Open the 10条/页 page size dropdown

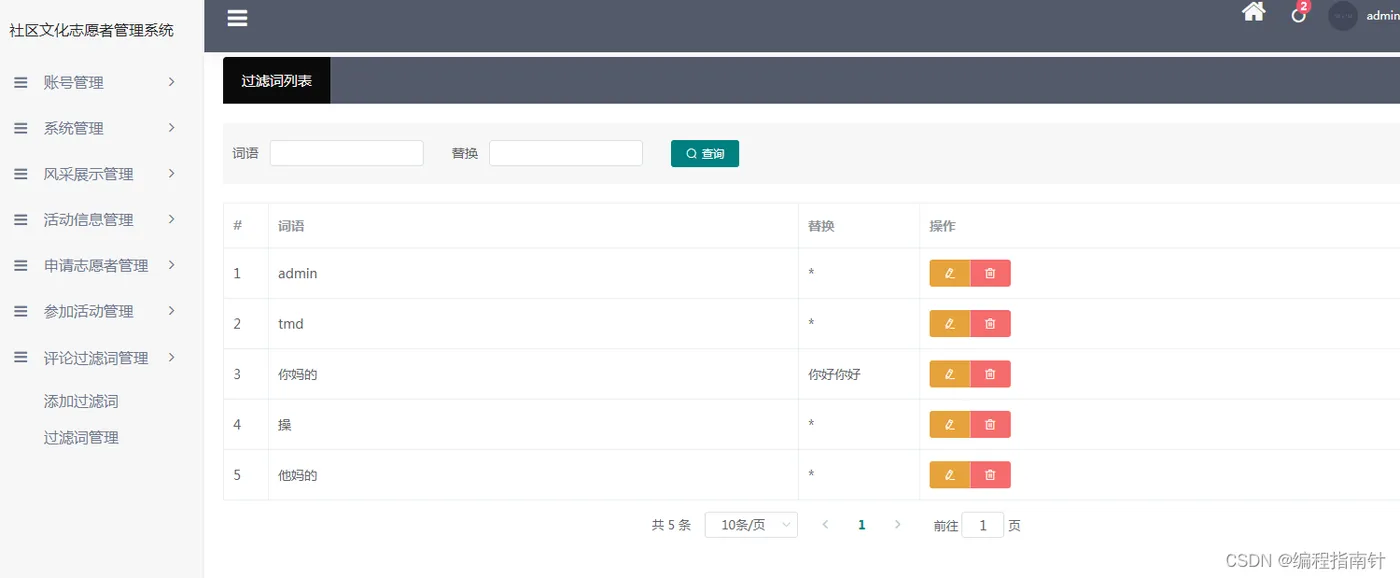pos(751,525)
